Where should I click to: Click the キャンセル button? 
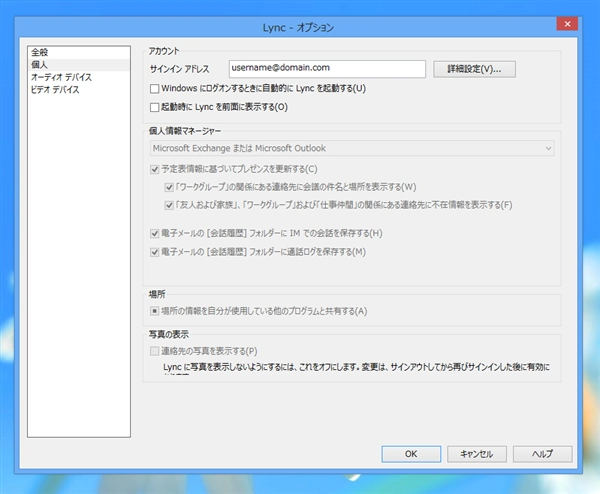click(477, 454)
